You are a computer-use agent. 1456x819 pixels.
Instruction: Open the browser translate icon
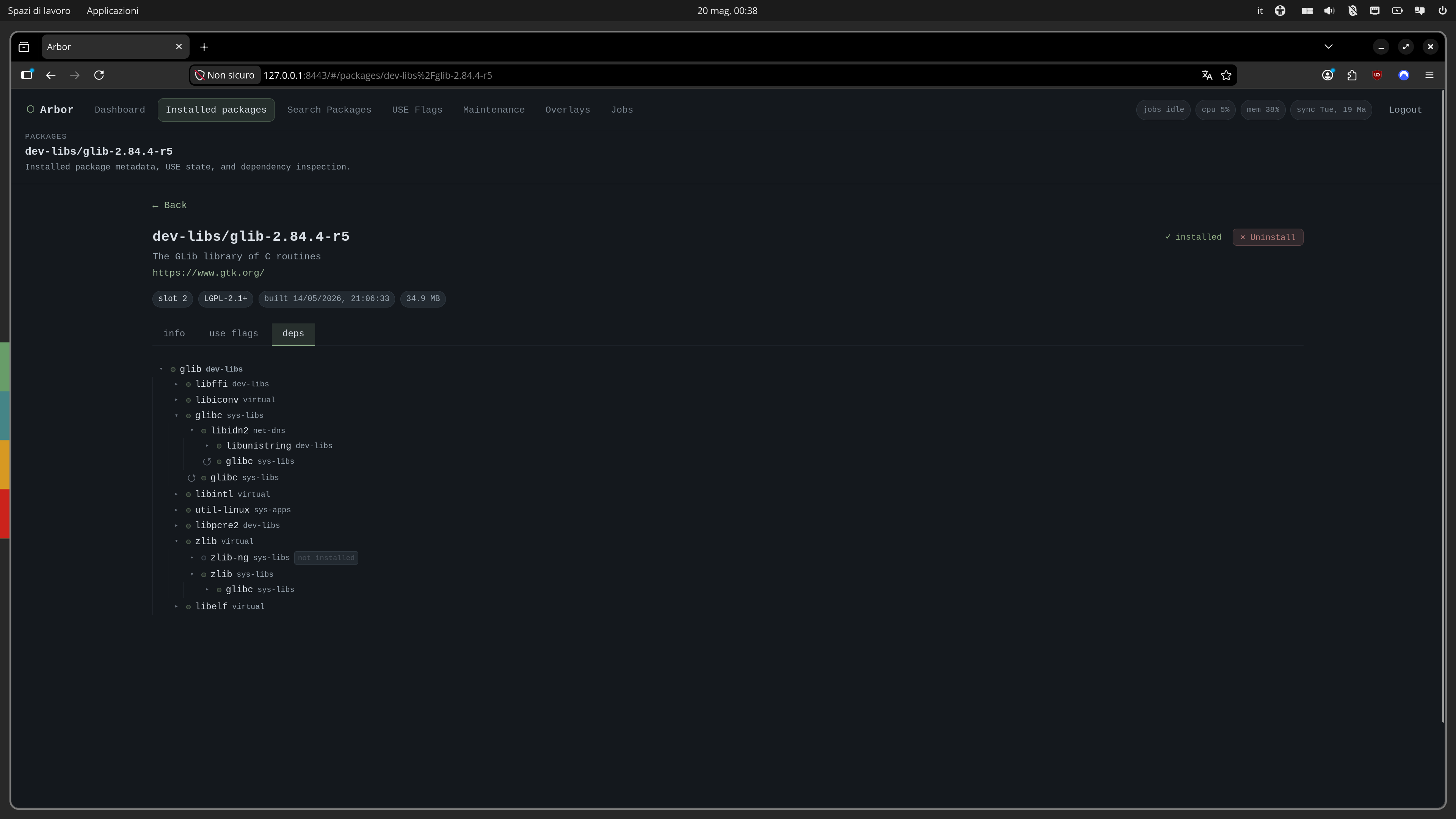click(1207, 75)
